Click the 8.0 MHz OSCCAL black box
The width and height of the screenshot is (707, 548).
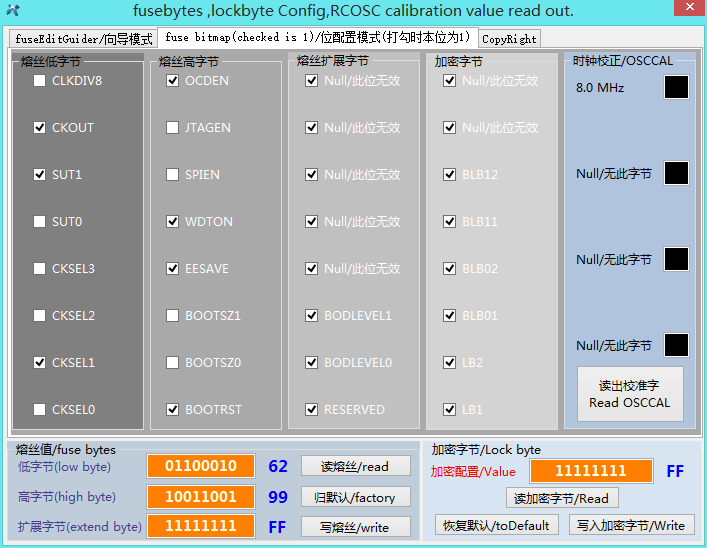pyautogui.click(x=676, y=87)
